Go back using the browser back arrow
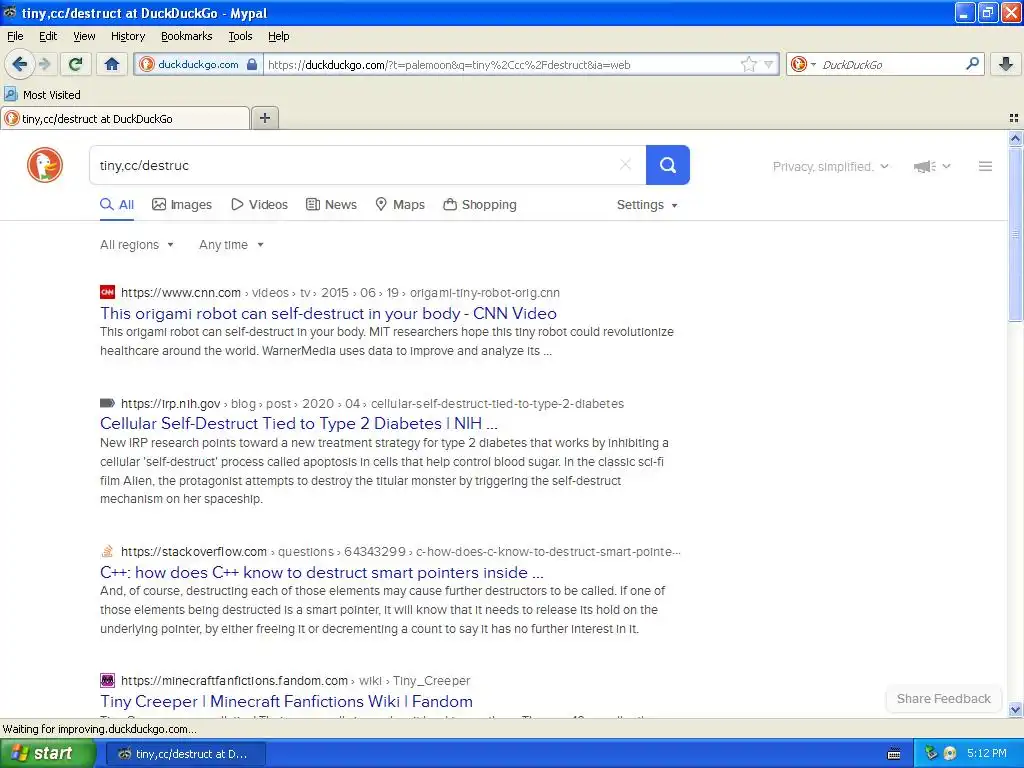Screen dimensions: 1024x768 point(19,64)
